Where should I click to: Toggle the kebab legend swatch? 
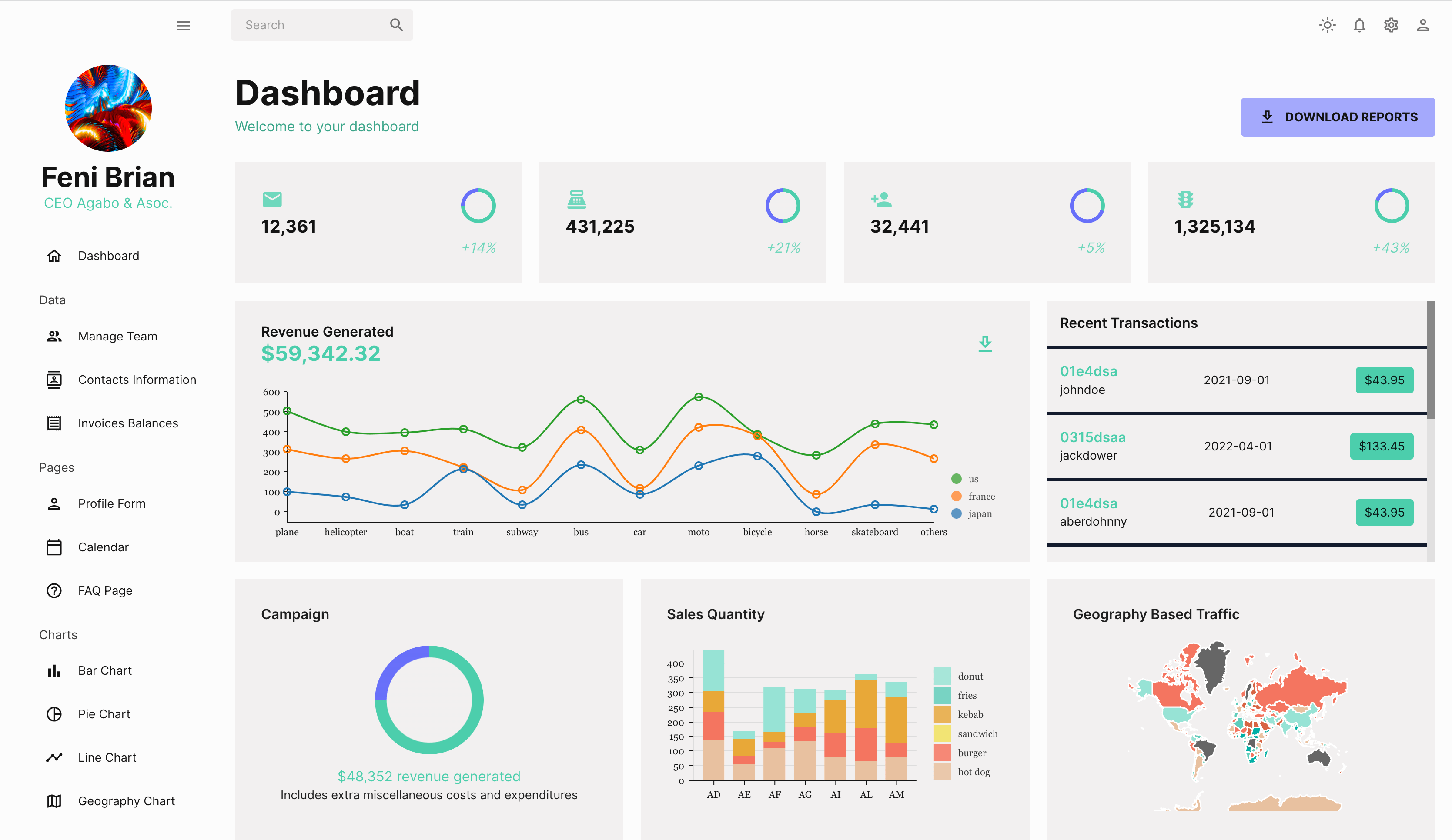[942, 714]
